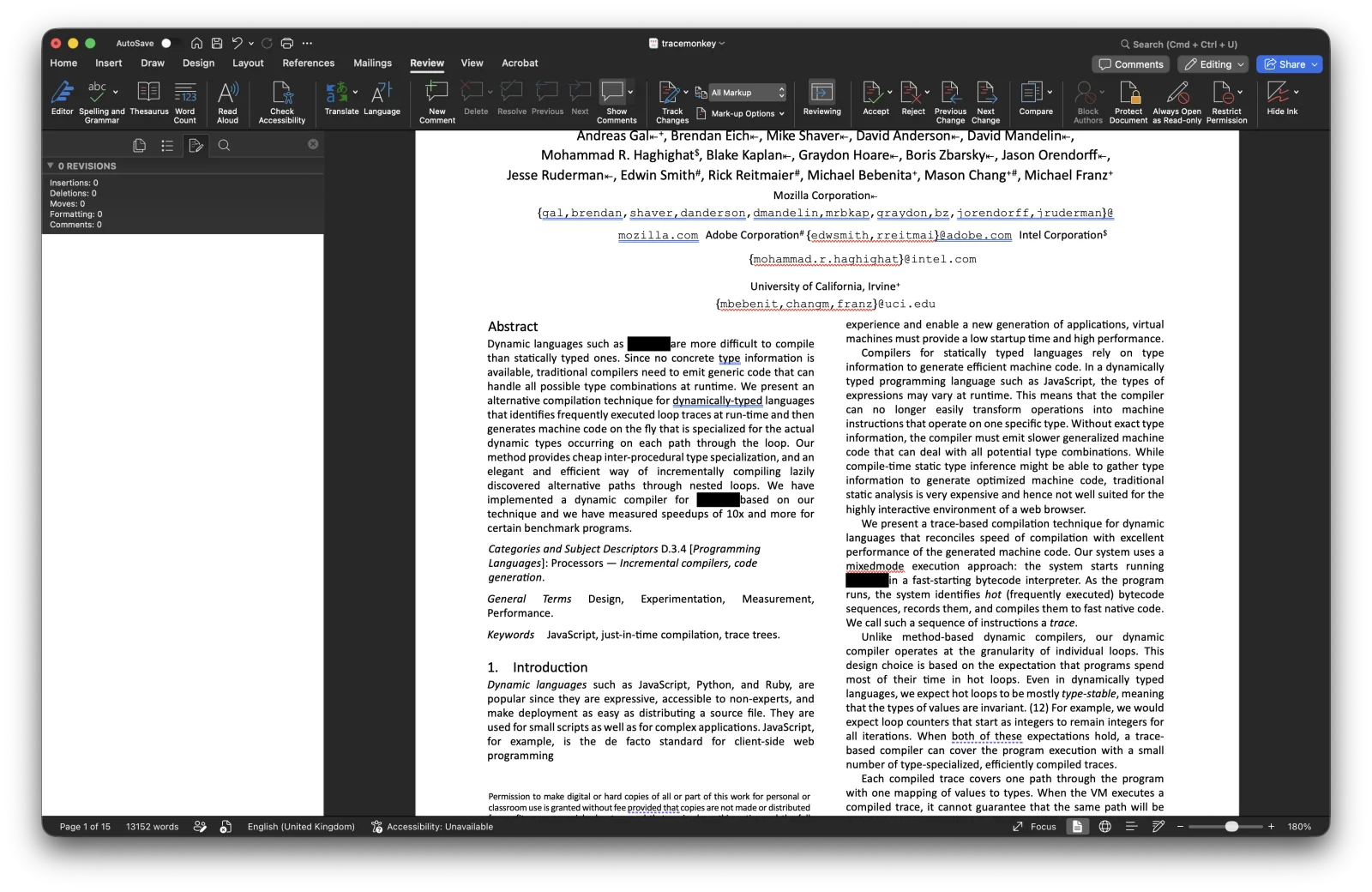Click English (United Kingdom) language status
Image resolution: width=1372 pixels, height=892 pixels.
point(301,827)
